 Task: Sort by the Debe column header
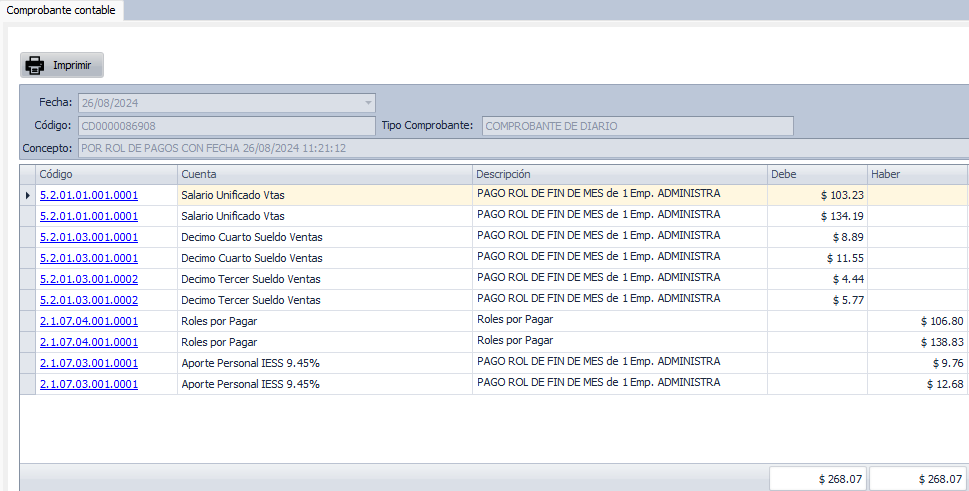816,174
